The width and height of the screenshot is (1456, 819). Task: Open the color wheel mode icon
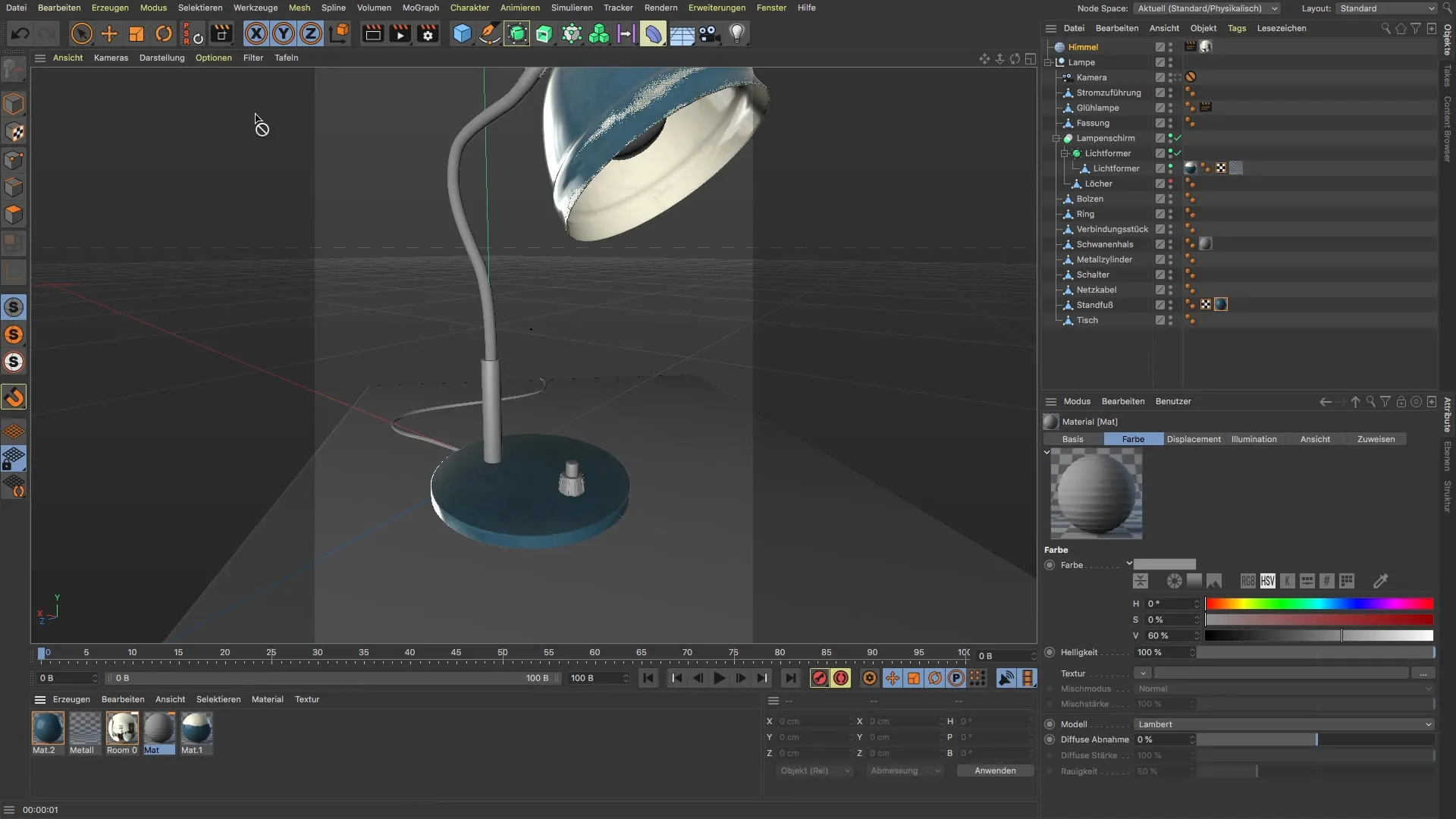pyautogui.click(x=1174, y=581)
